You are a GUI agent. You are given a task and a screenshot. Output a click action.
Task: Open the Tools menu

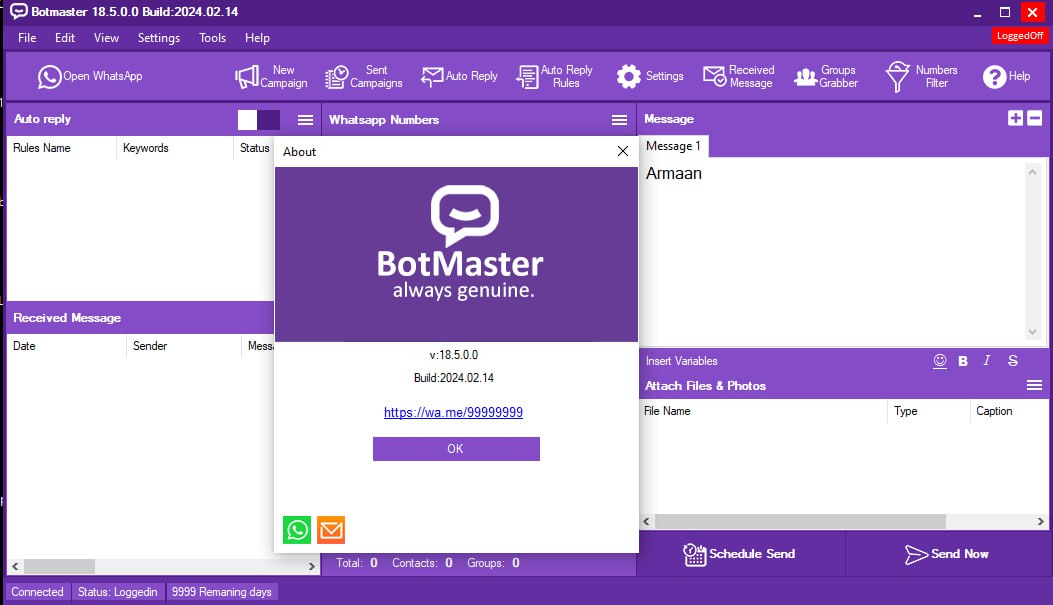pyautogui.click(x=212, y=38)
